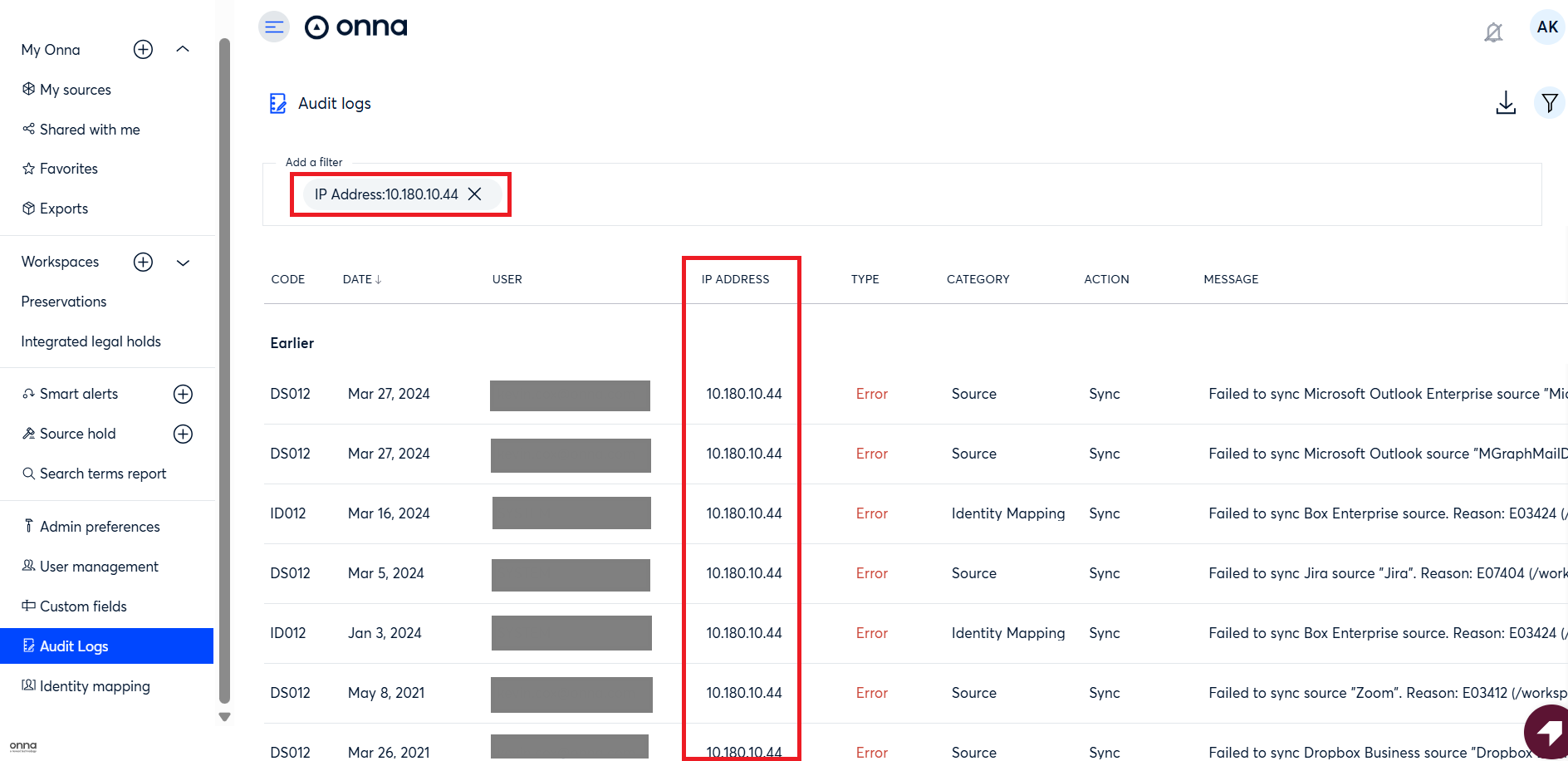Screen dimensions: 1568x761
Task: Expand the Workspaces section chevron
Action: tap(183, 263)
